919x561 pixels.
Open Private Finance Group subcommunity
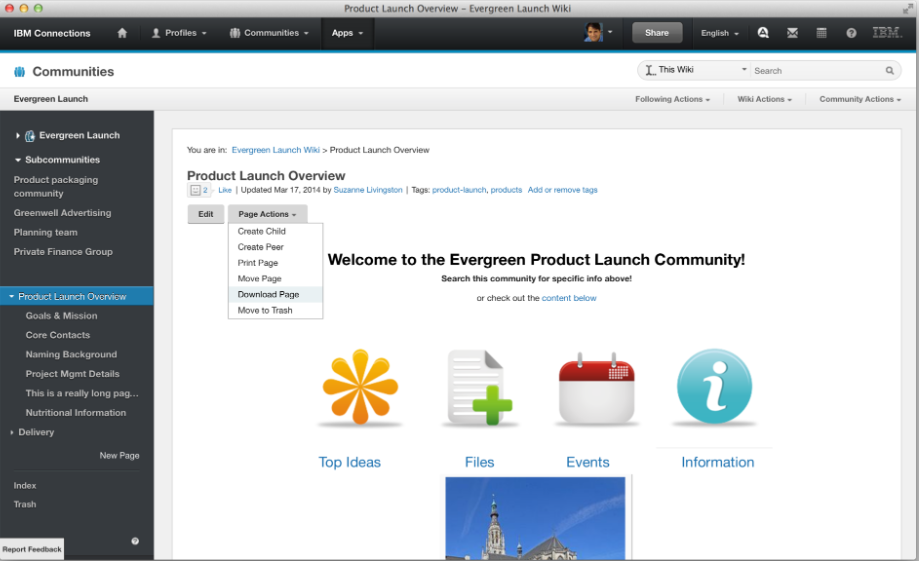click(x=63, y=251)
